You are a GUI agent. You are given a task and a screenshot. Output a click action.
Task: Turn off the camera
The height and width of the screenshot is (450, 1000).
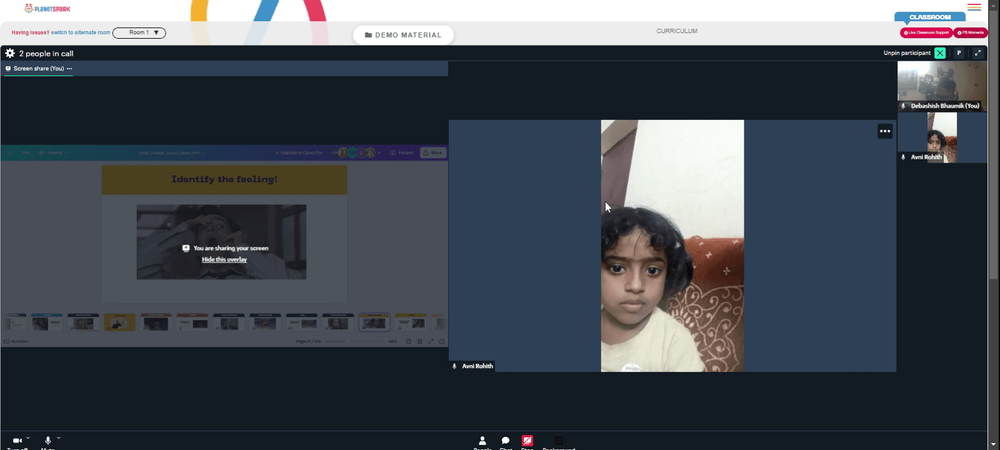(x=17, y=441)
